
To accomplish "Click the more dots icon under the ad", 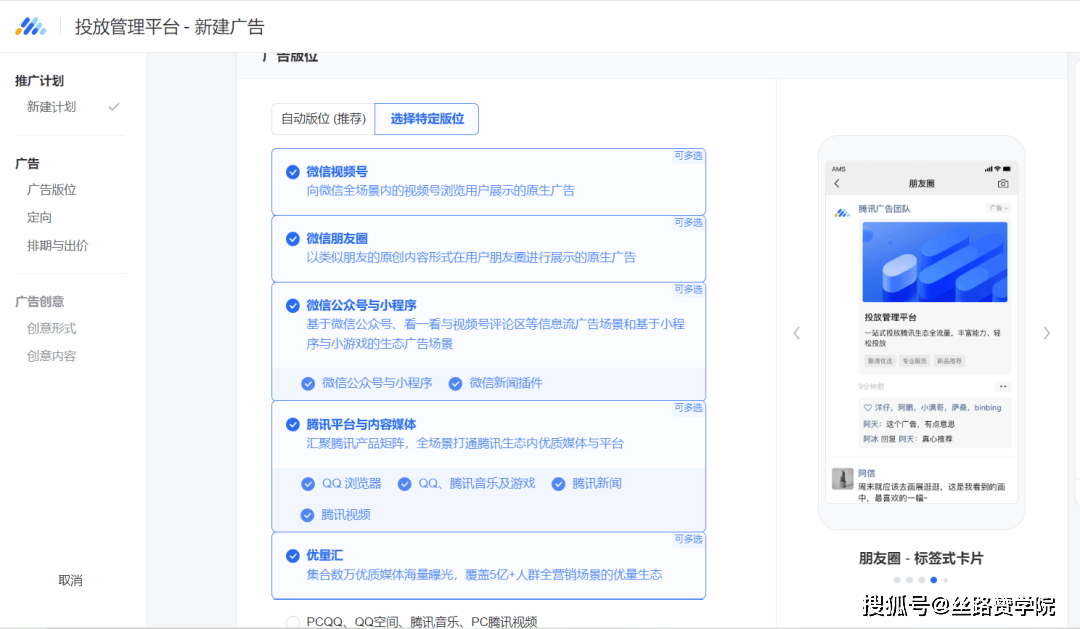I will pyautogui.click(x=1003, y=386).
